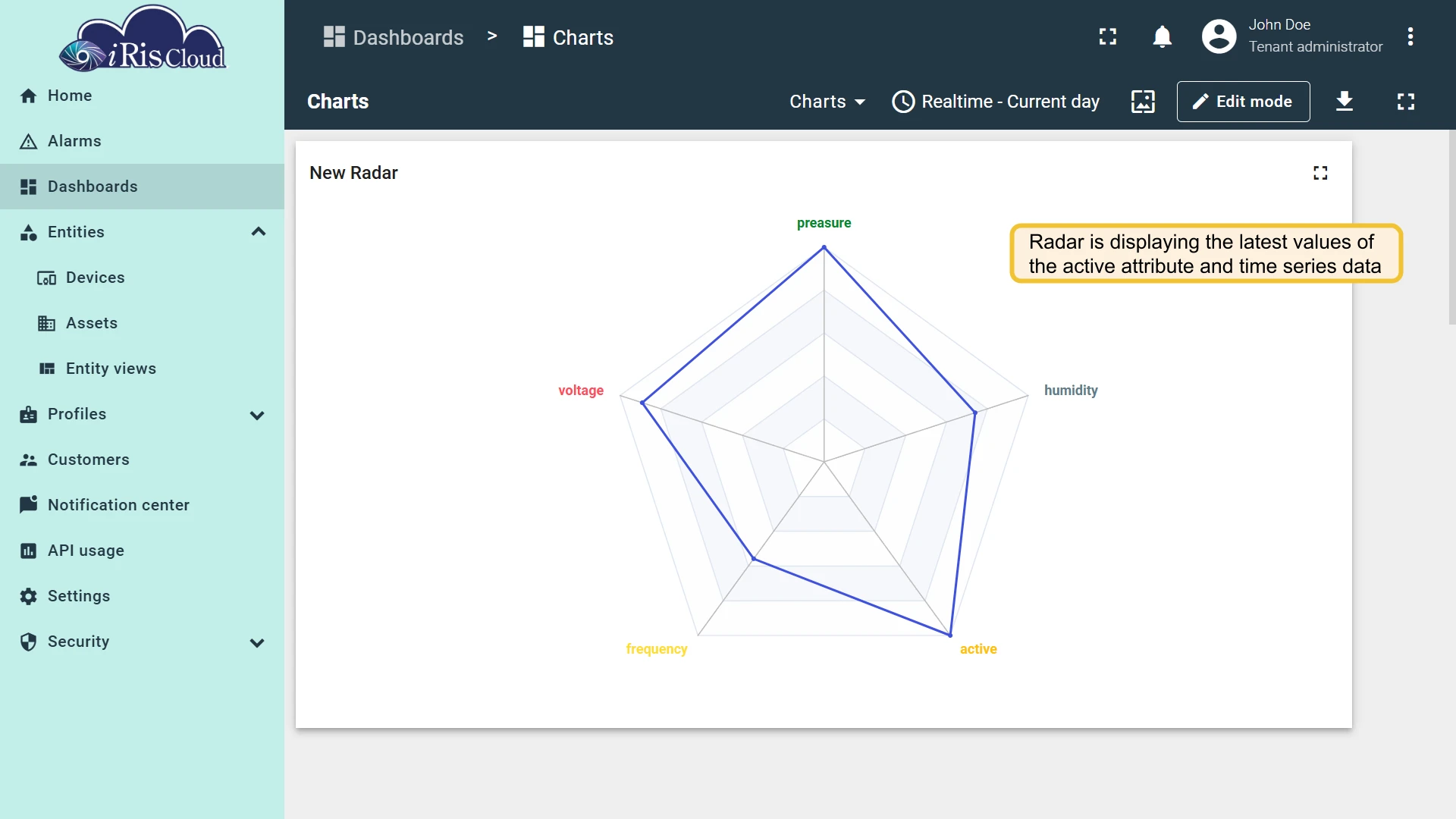Image resolution: width=1456 pixels, height=819 pixels.
Task: Click the radar data point at preasure
Action: tap(824, 247)
